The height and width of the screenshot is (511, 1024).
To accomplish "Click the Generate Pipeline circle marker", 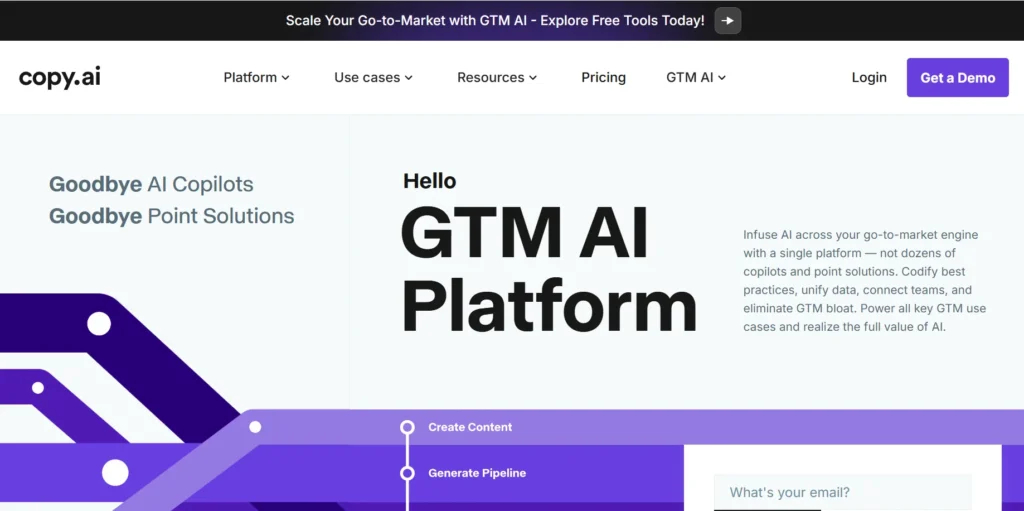I will [x=408, y=473].
